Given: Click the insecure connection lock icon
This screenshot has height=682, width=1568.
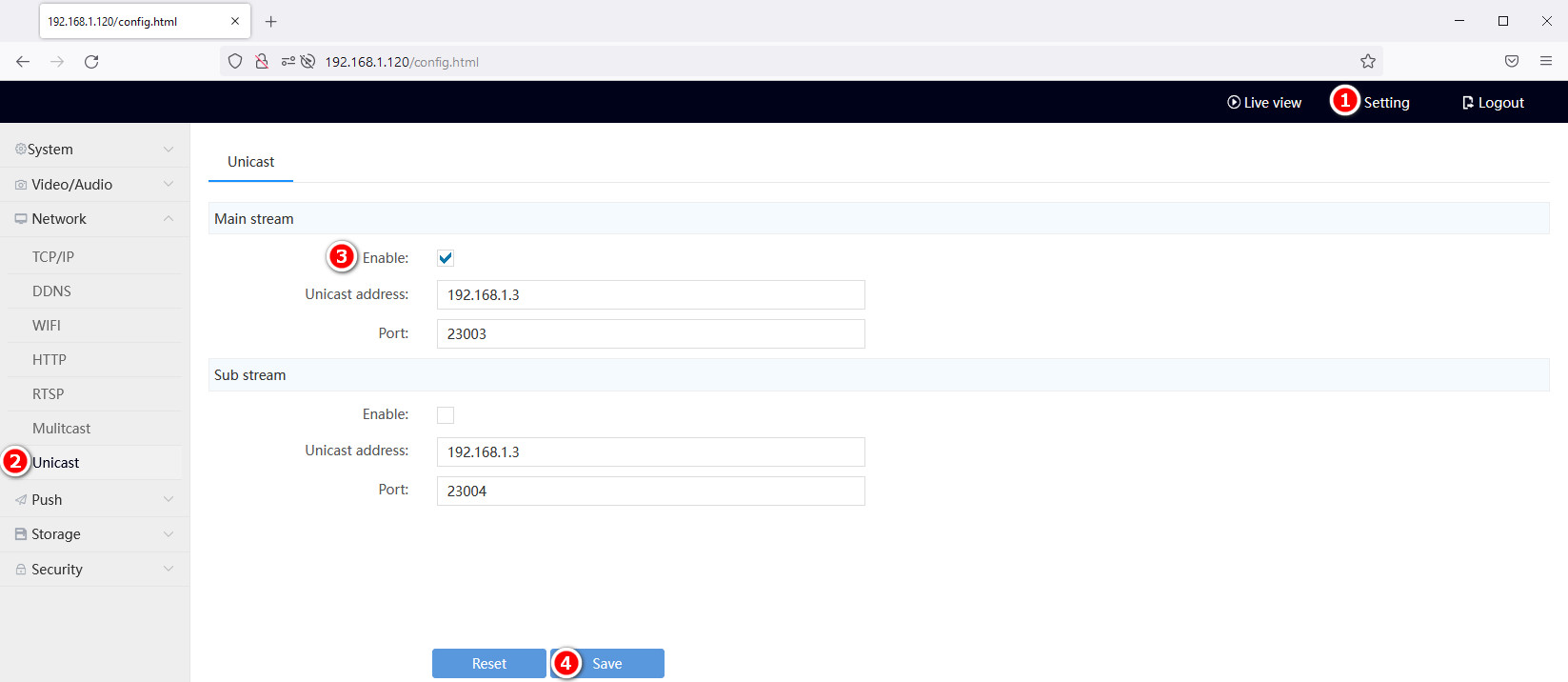Looking at the screenshot, I should (262, 62).
